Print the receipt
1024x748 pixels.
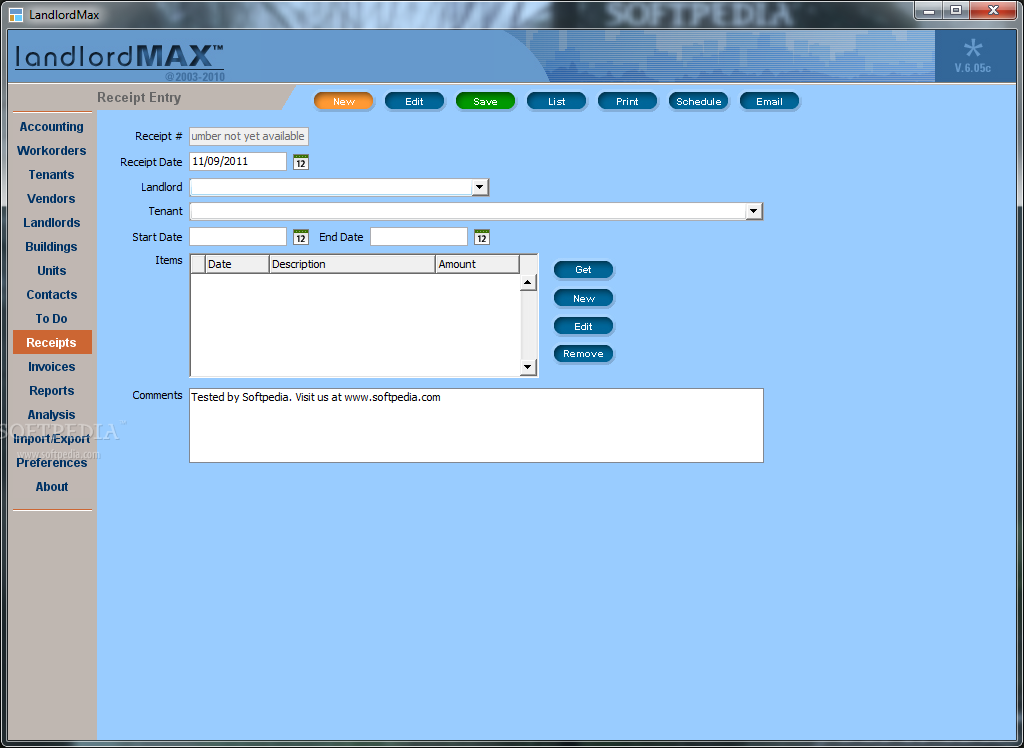click(x=627, y=101)
